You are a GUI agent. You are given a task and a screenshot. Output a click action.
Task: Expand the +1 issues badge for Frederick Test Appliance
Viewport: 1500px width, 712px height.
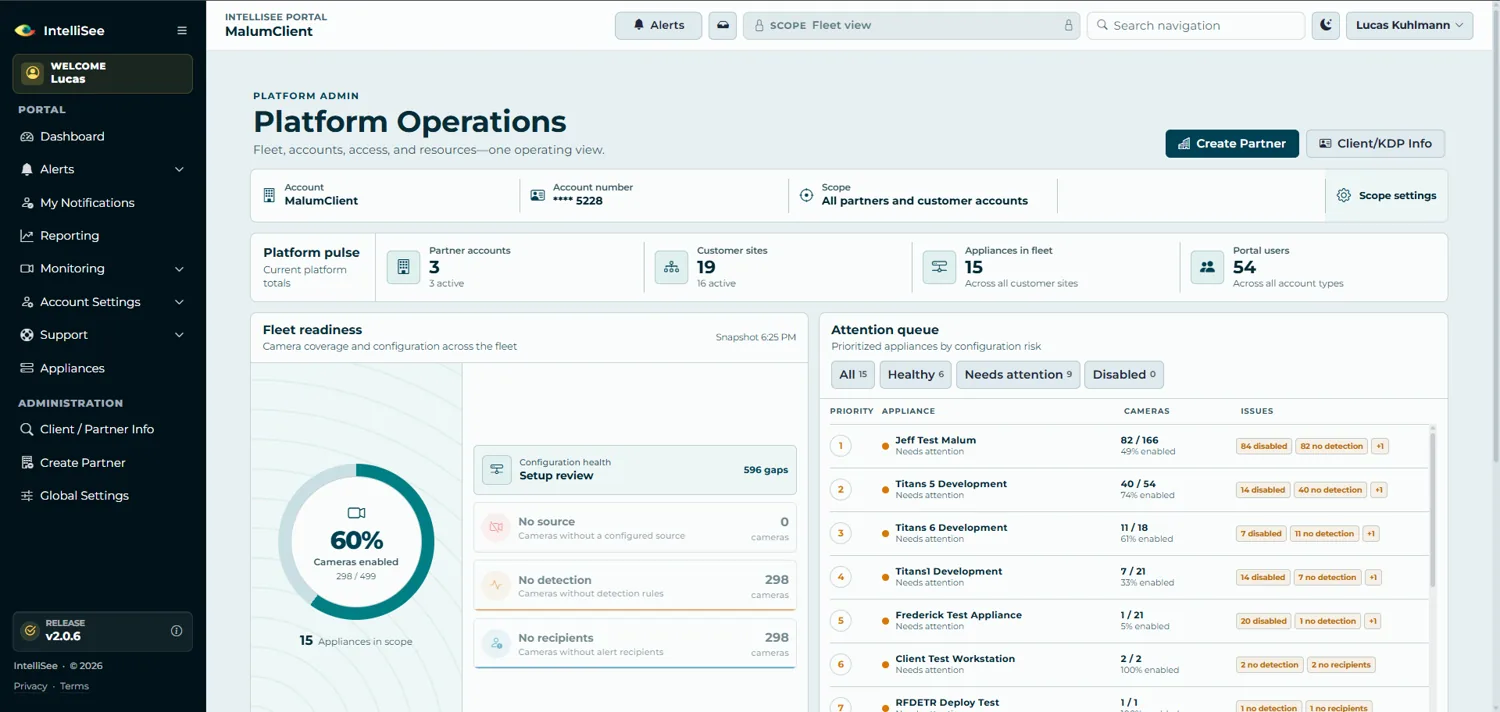(x=1373, y=621)
